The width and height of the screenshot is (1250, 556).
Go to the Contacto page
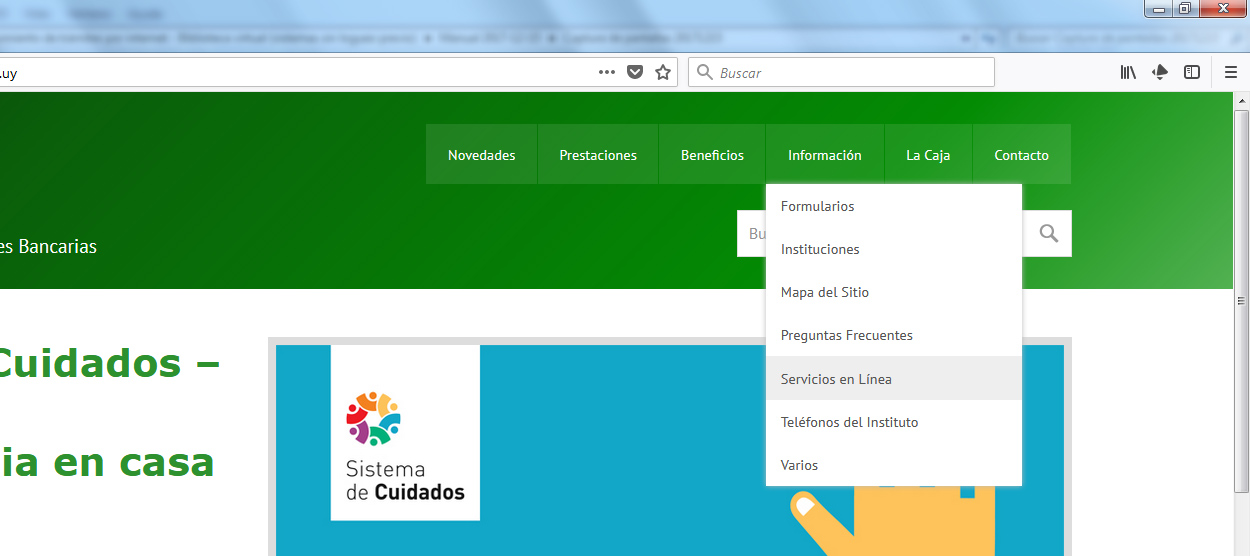pos(1021,155)
